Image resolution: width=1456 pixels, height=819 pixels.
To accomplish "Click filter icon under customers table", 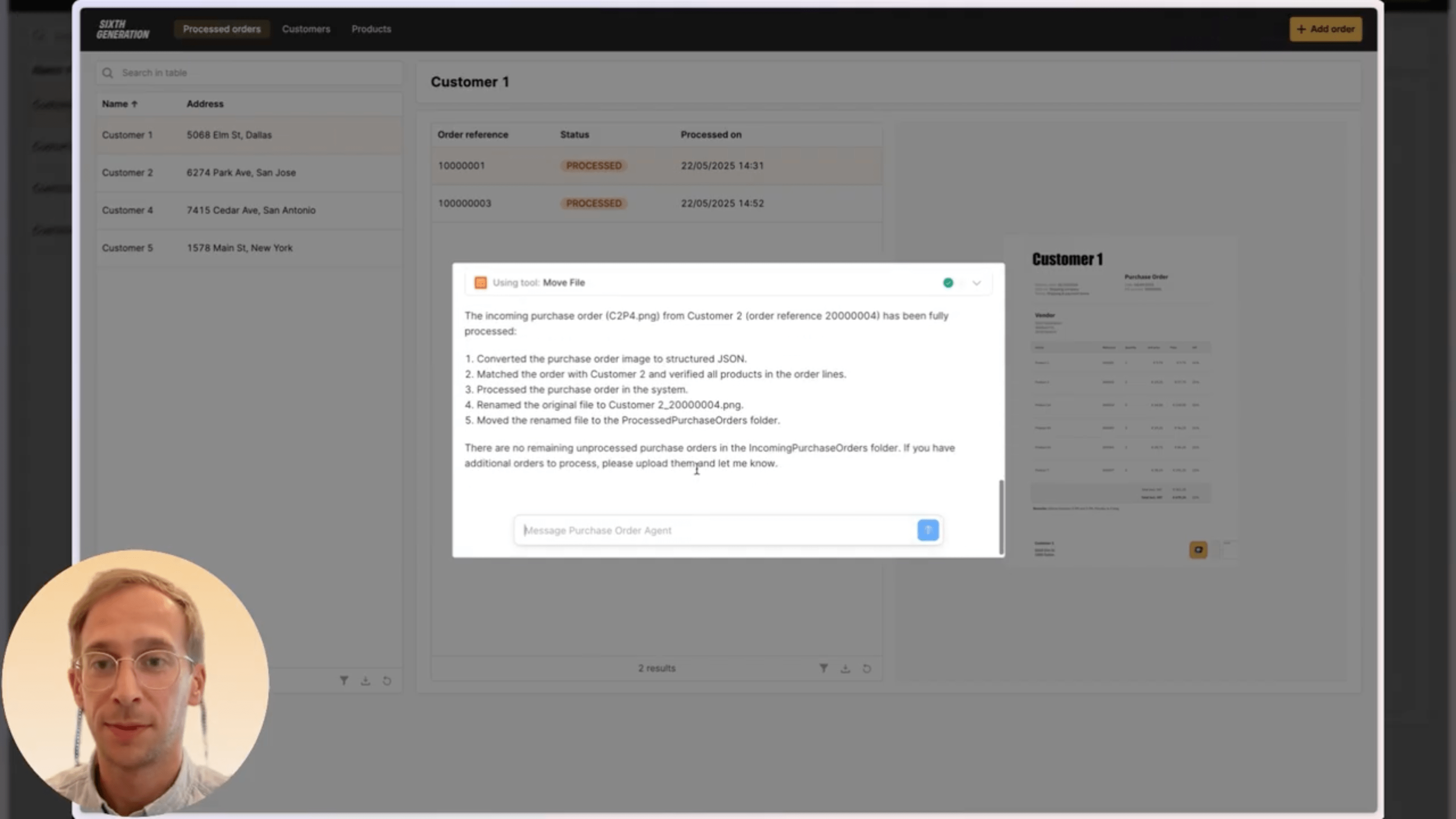I will [344, 681].
